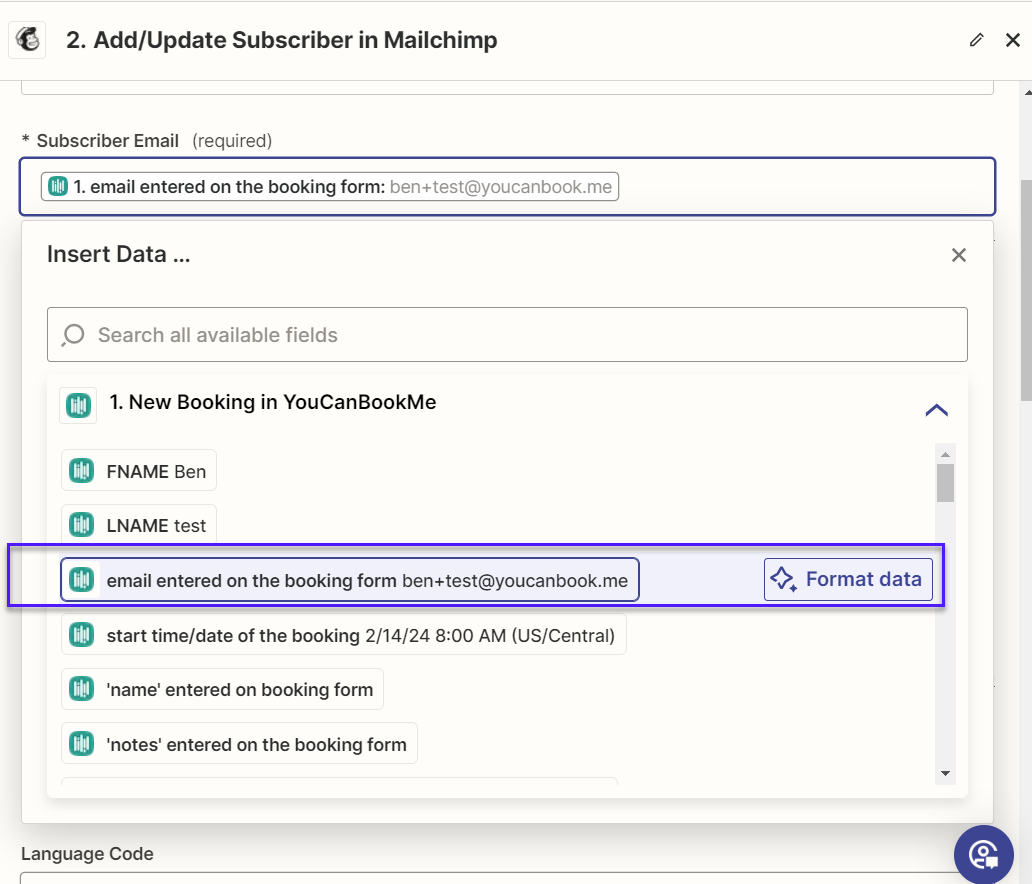Choose email entered on the booking form field
1032x884 pixels.
click(x=349, y=580)
